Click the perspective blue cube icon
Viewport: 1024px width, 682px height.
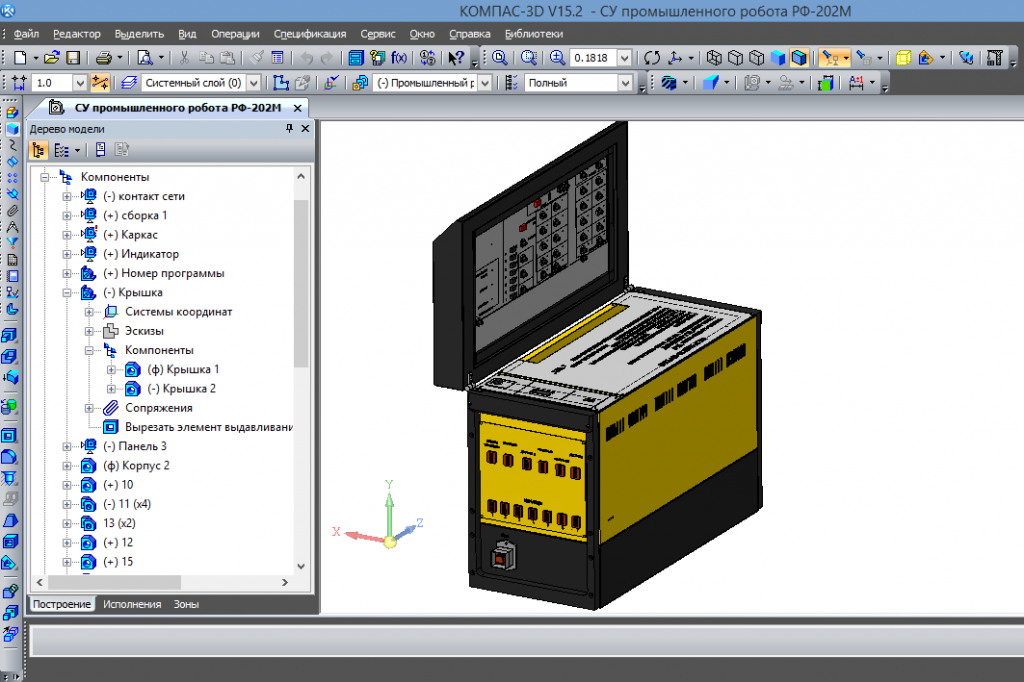pyautogui.click(x=711, y=82)
